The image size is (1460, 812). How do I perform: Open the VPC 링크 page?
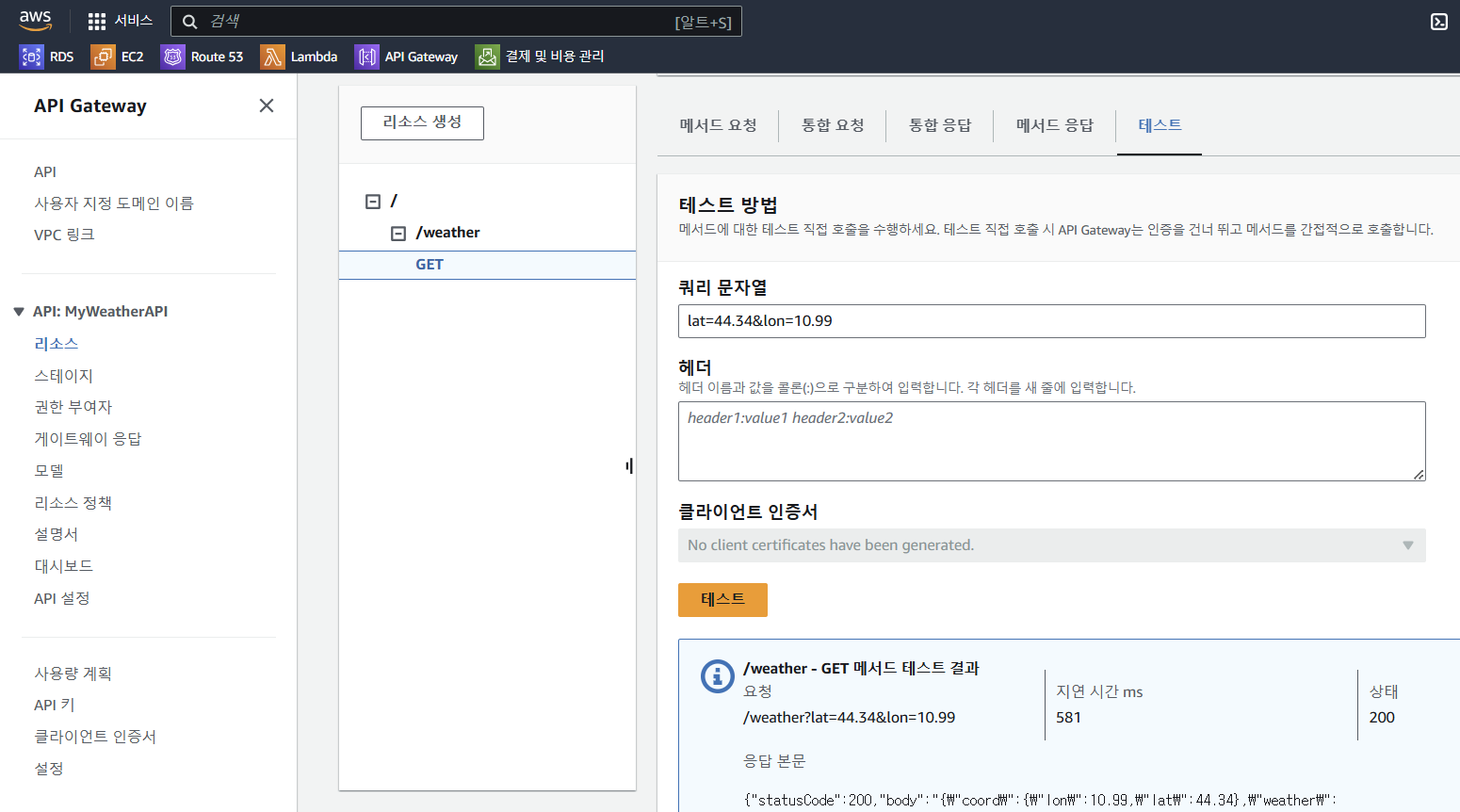pos(64,235)
